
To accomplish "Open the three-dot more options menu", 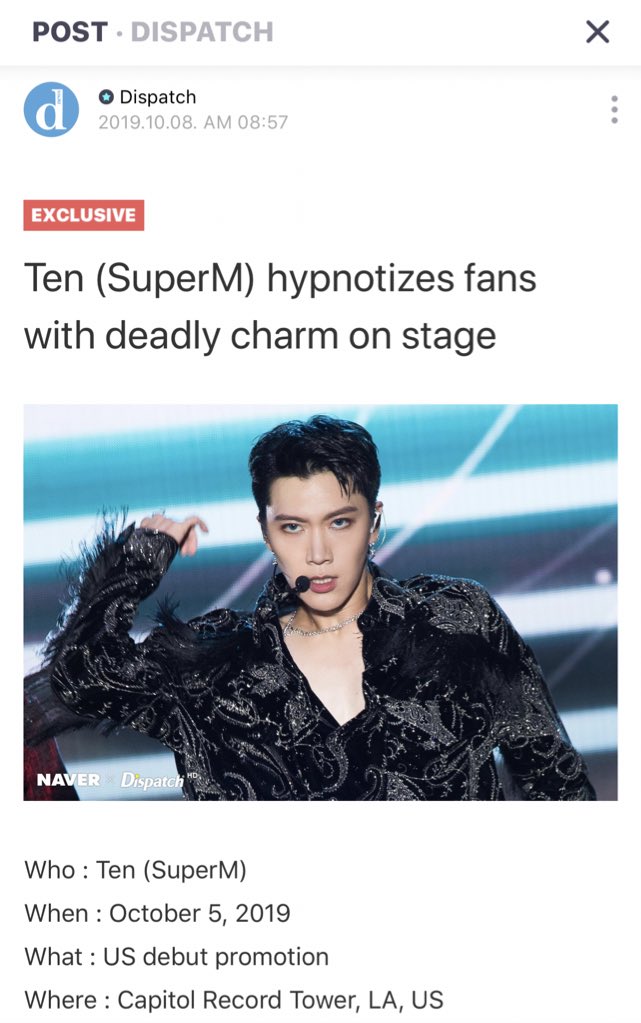I will [614, 110].
